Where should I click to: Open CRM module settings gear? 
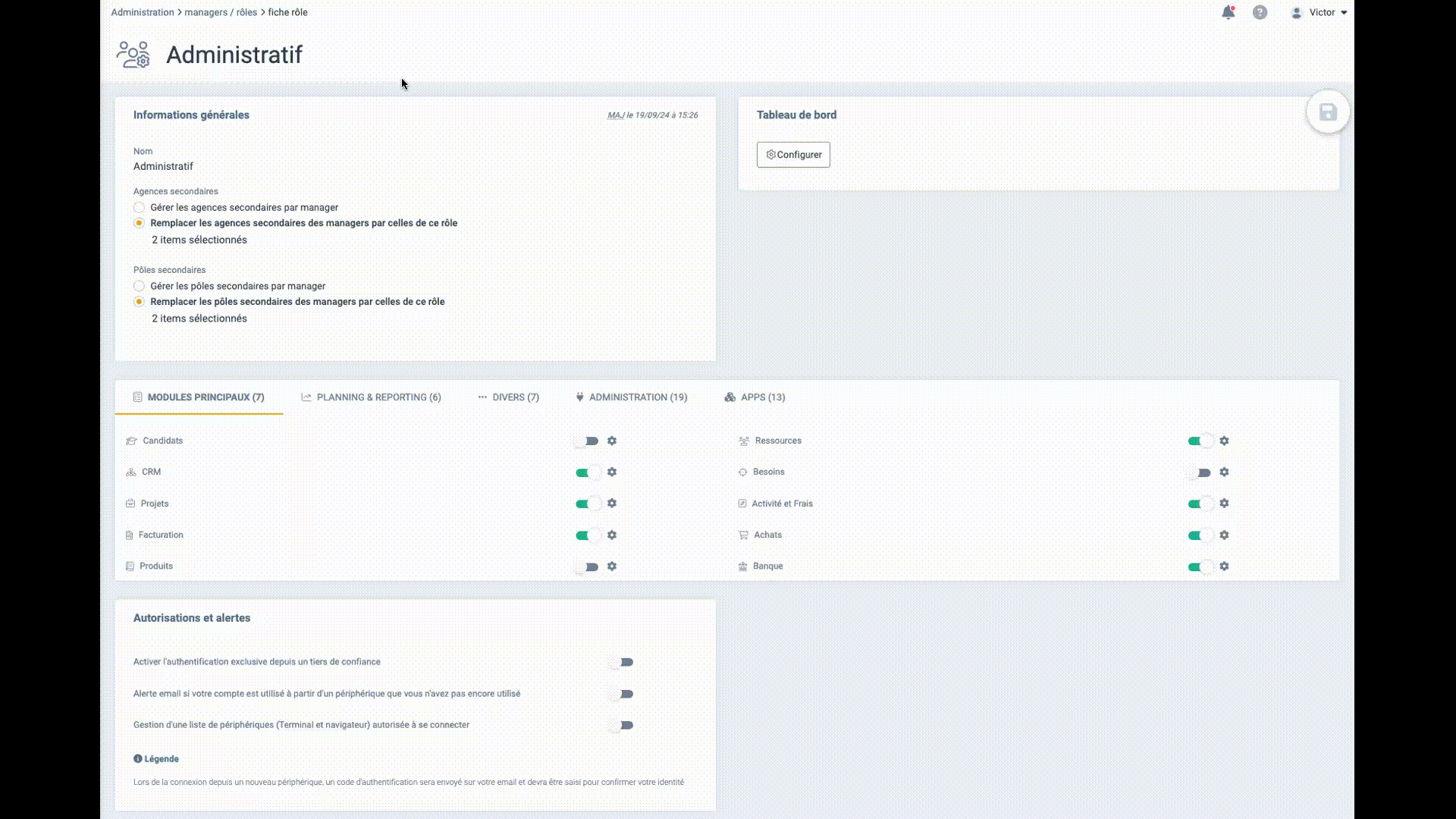click(612, 472)
